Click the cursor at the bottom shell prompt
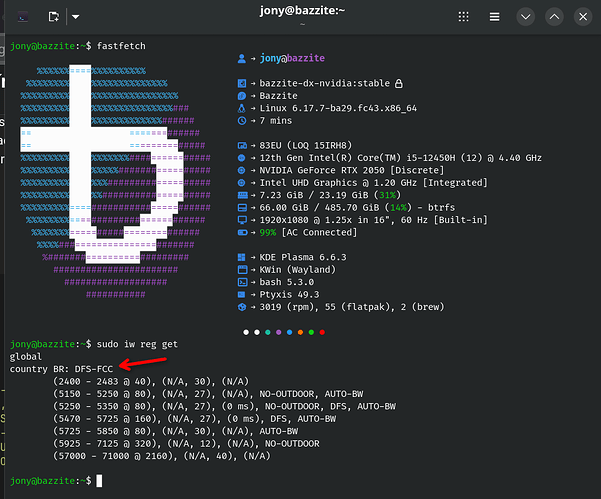 tap(99, 481)
